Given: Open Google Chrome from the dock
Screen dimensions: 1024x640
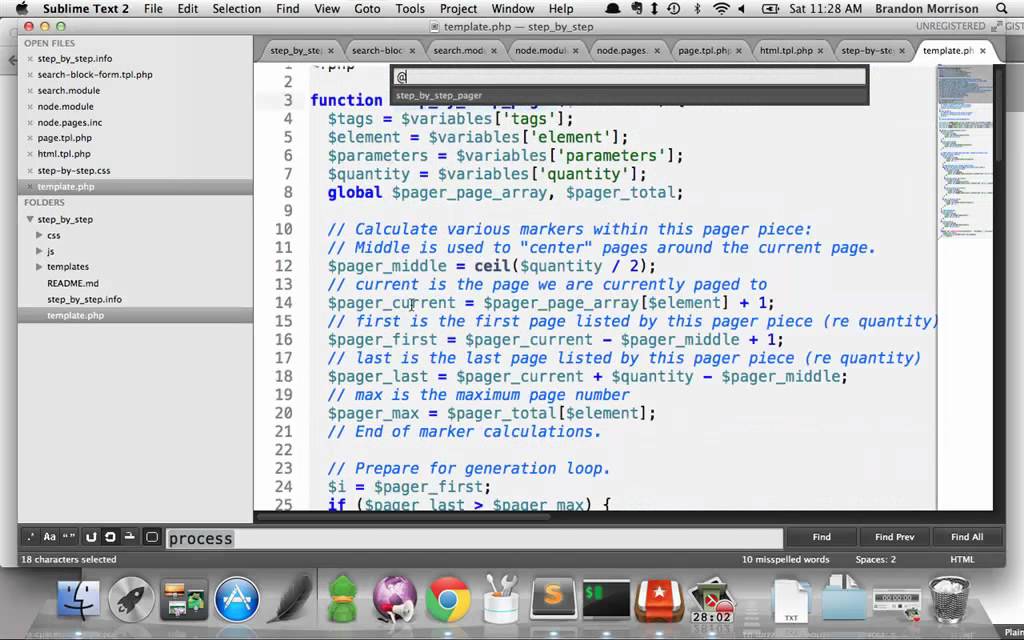Looking at the screenshot, I should (448, 599).
